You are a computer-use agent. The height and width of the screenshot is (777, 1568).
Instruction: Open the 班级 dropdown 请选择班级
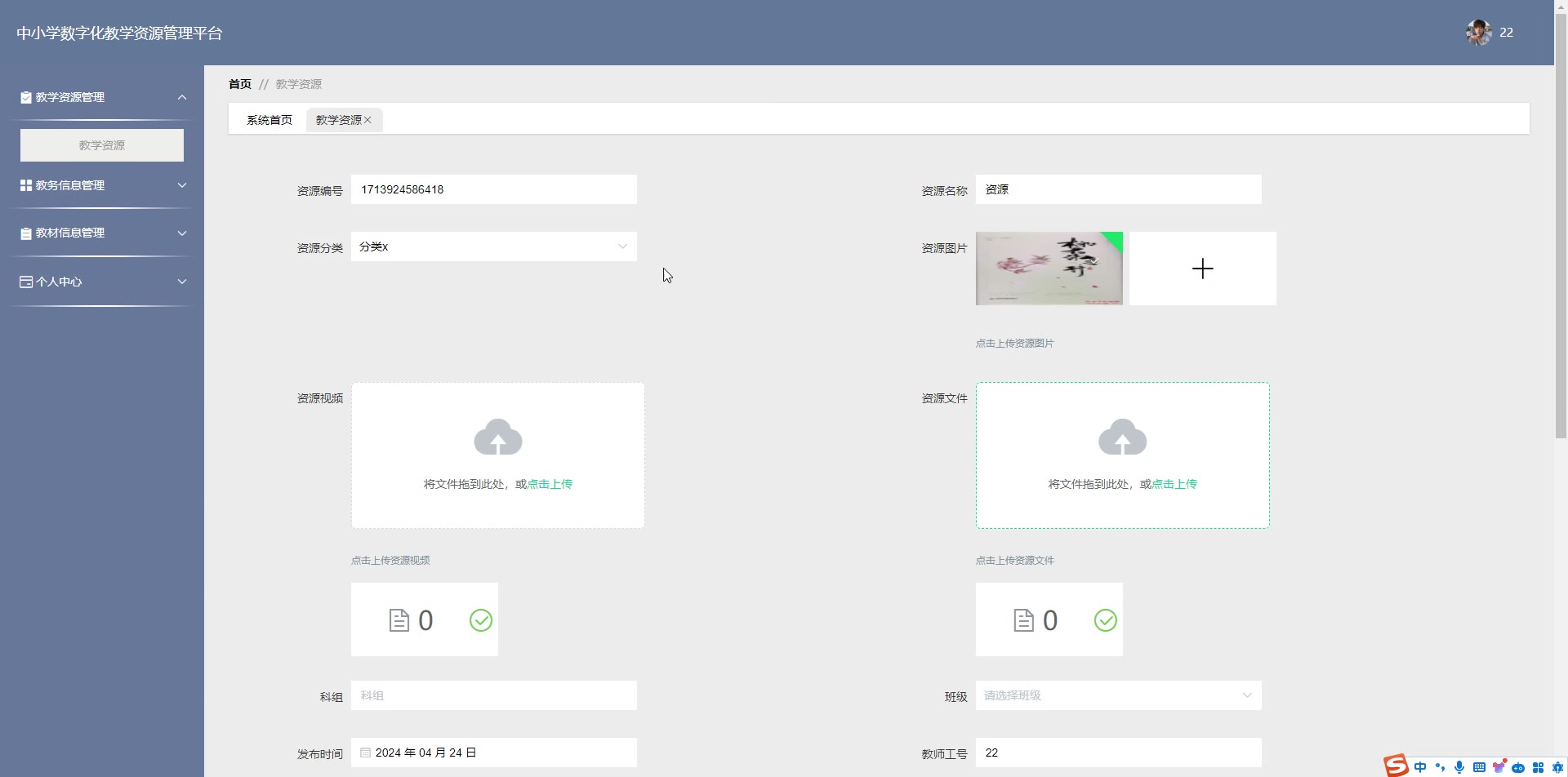[1119, 695]
